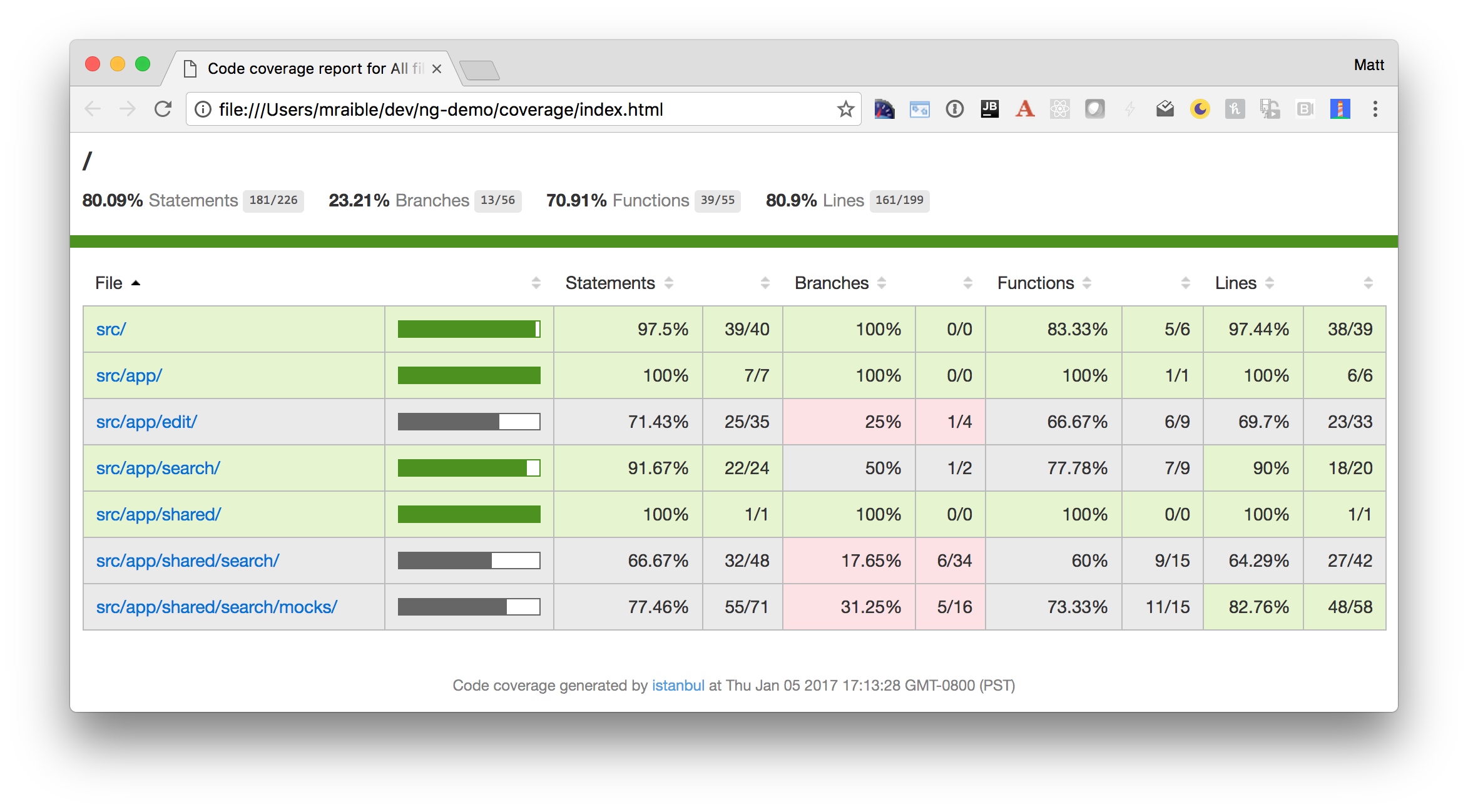The image size is (1468, 812).
Task: Click the red letter A extension icon
Action: [x=1024, y=109]
